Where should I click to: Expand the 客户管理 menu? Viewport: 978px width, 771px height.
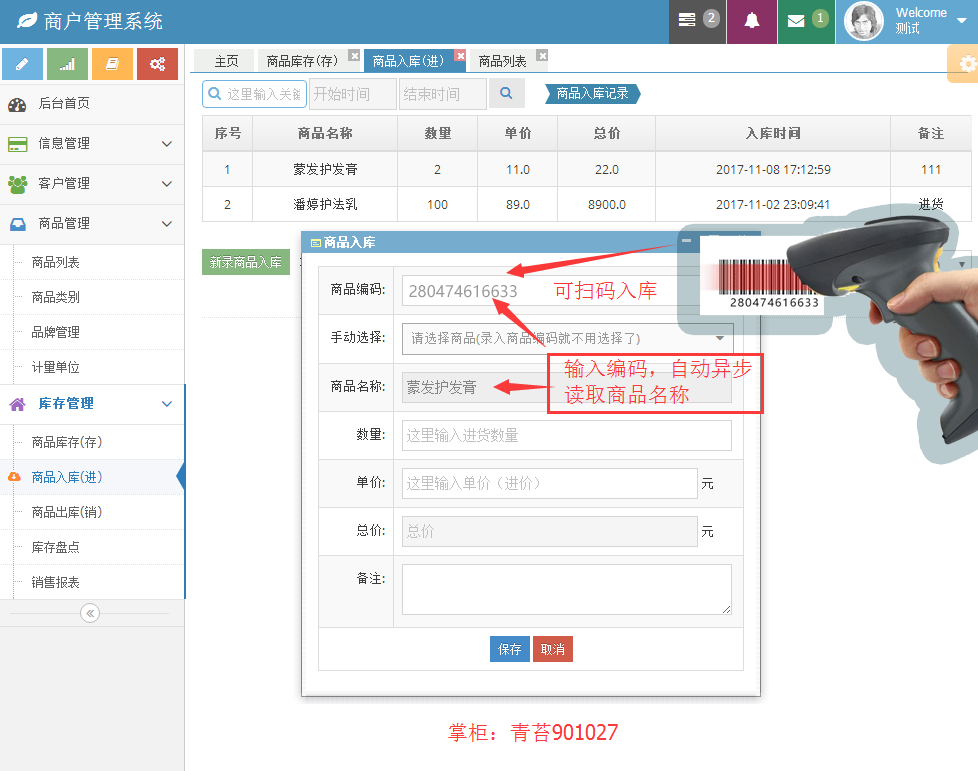(x=92, y=184)
